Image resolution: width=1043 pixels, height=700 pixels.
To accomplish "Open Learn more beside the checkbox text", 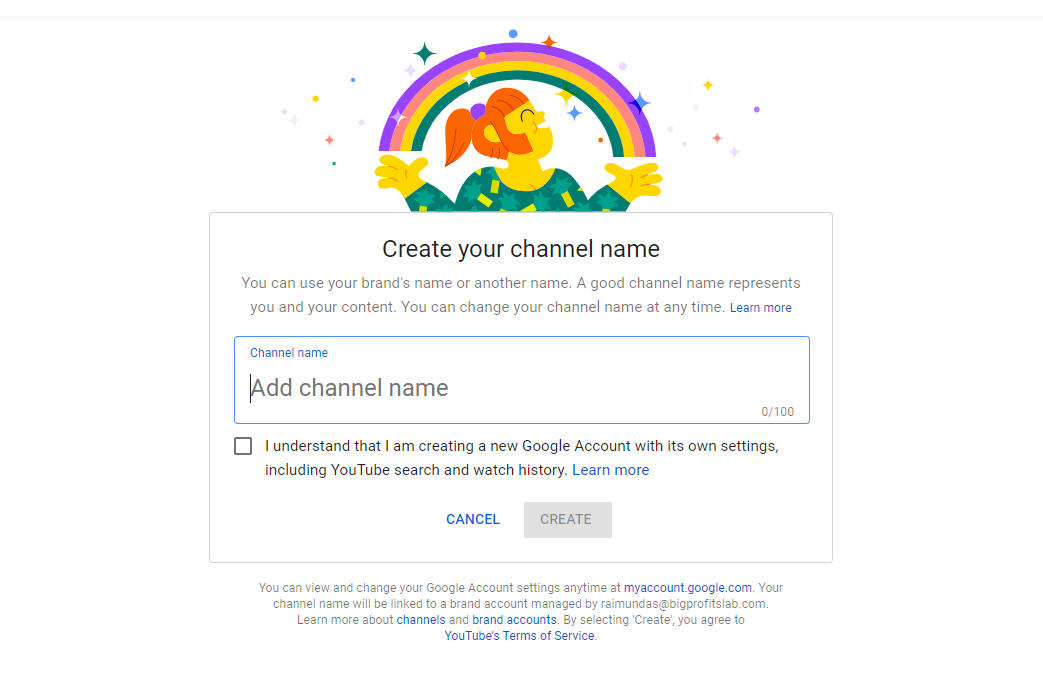I will tap(610, 470).
